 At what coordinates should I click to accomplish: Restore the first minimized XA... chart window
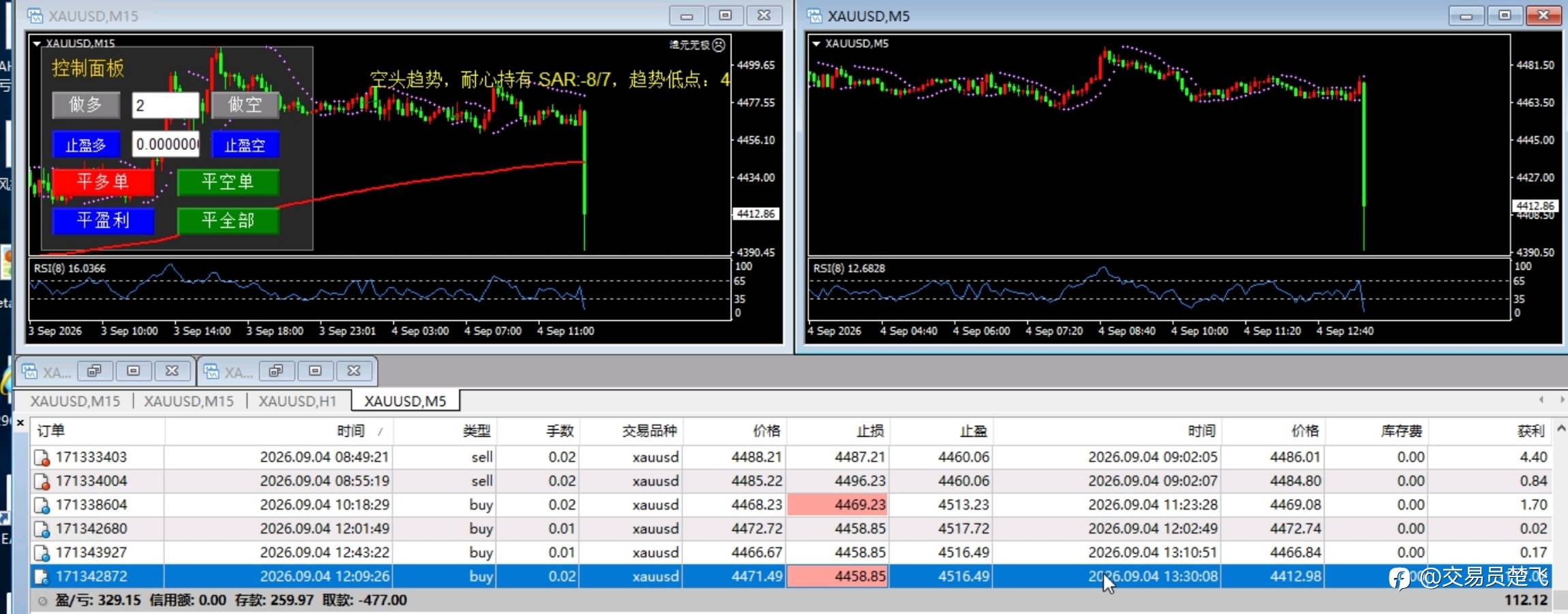(94, 371)
